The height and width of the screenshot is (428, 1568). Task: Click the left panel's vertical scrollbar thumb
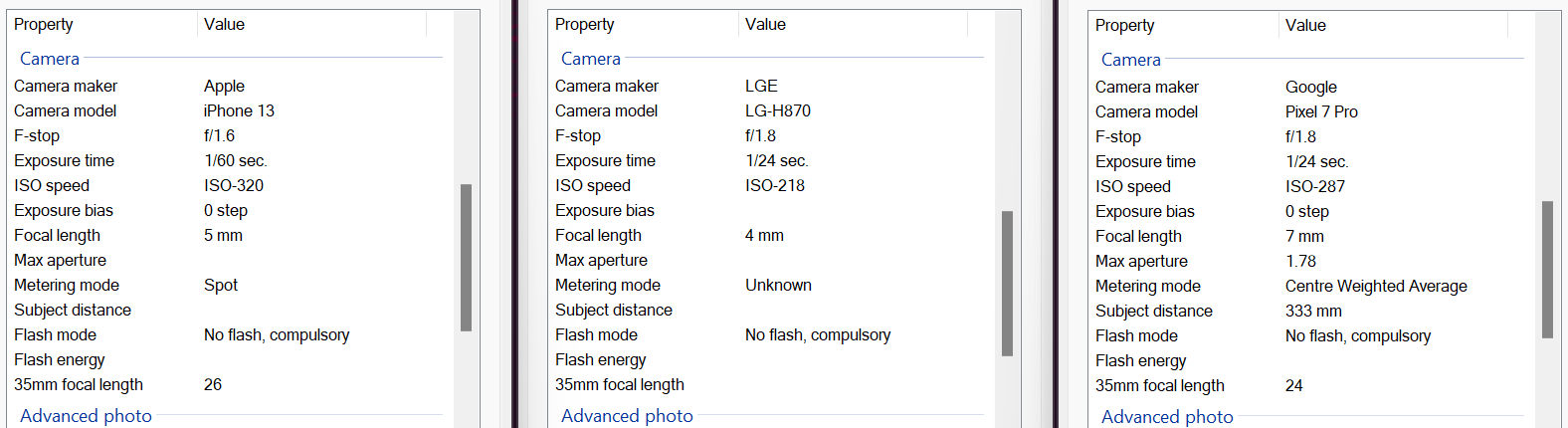point(466,257)
